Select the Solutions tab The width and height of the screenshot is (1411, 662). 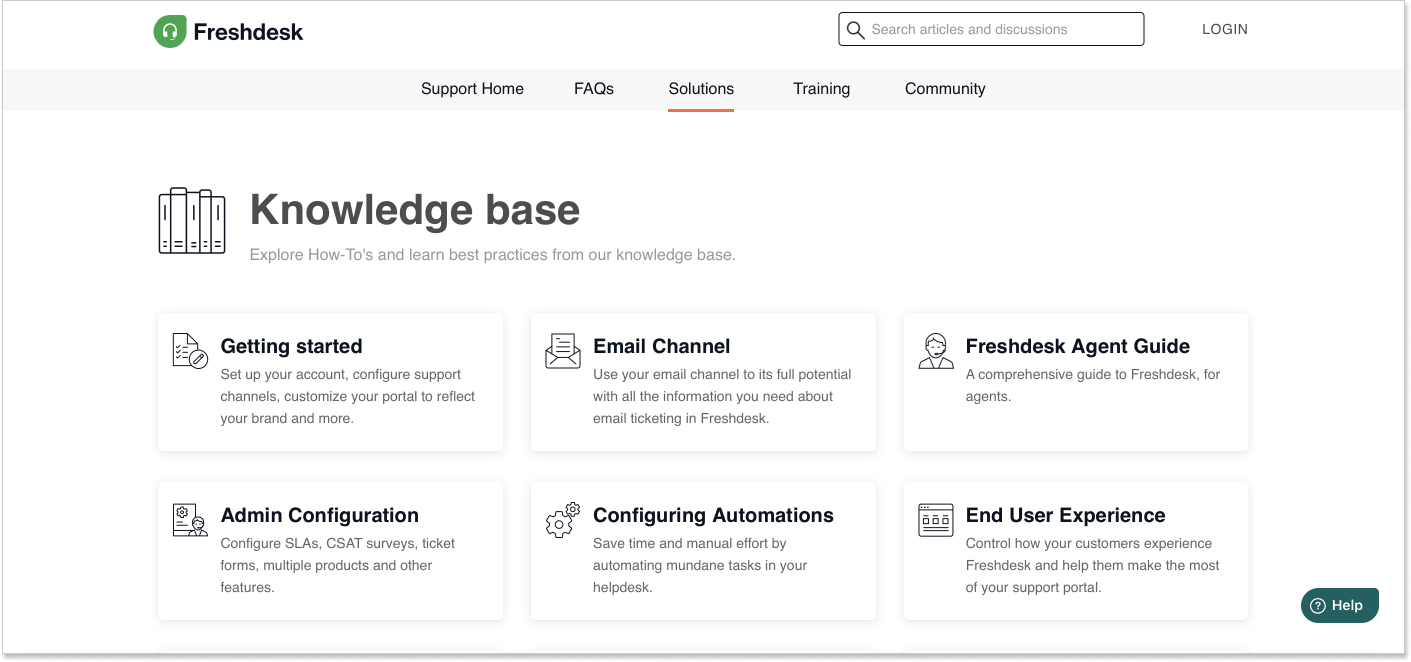click(x=701, y=89)
